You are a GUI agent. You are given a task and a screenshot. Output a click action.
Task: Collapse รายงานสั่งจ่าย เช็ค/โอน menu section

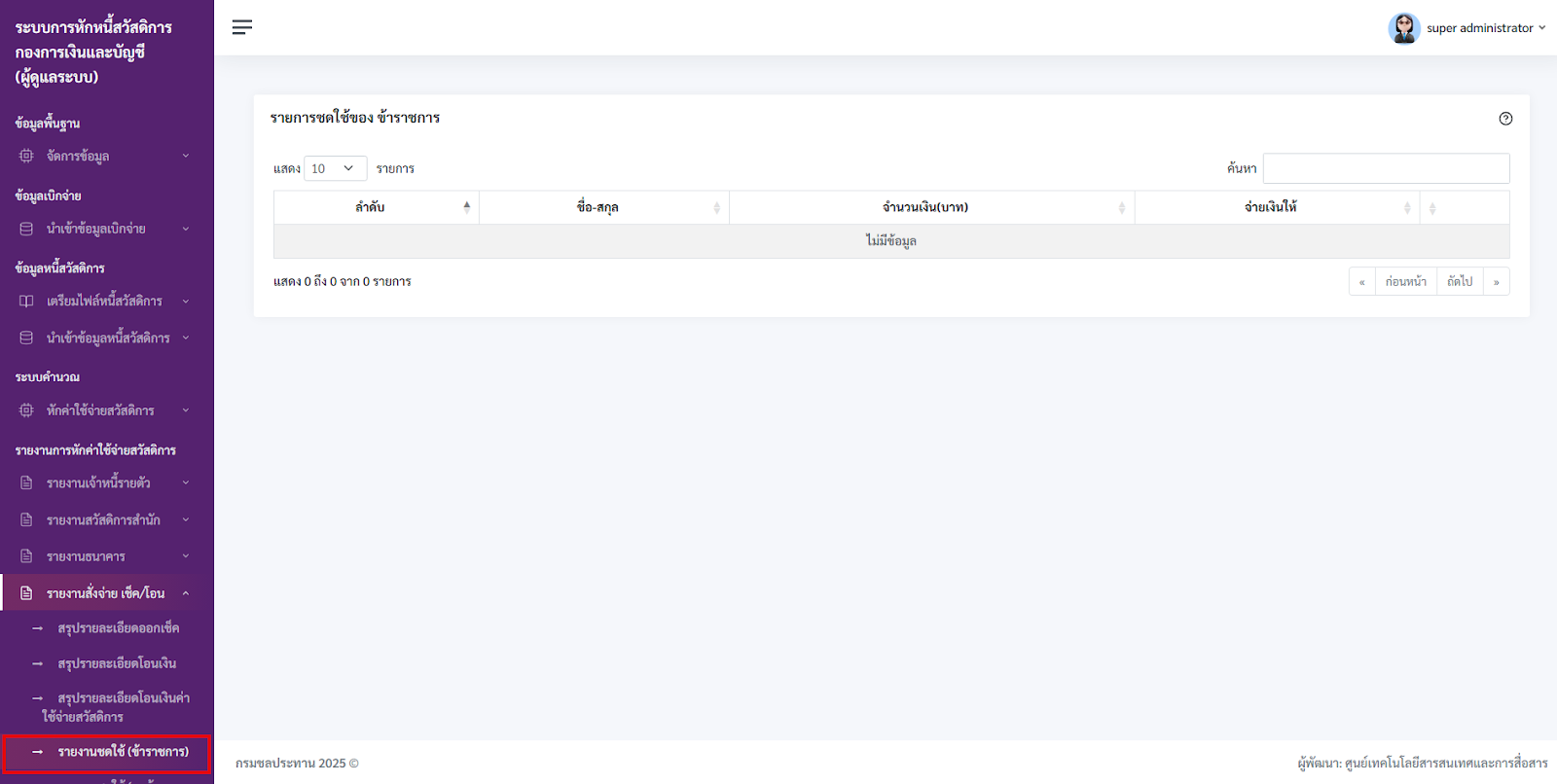point(107,593)
